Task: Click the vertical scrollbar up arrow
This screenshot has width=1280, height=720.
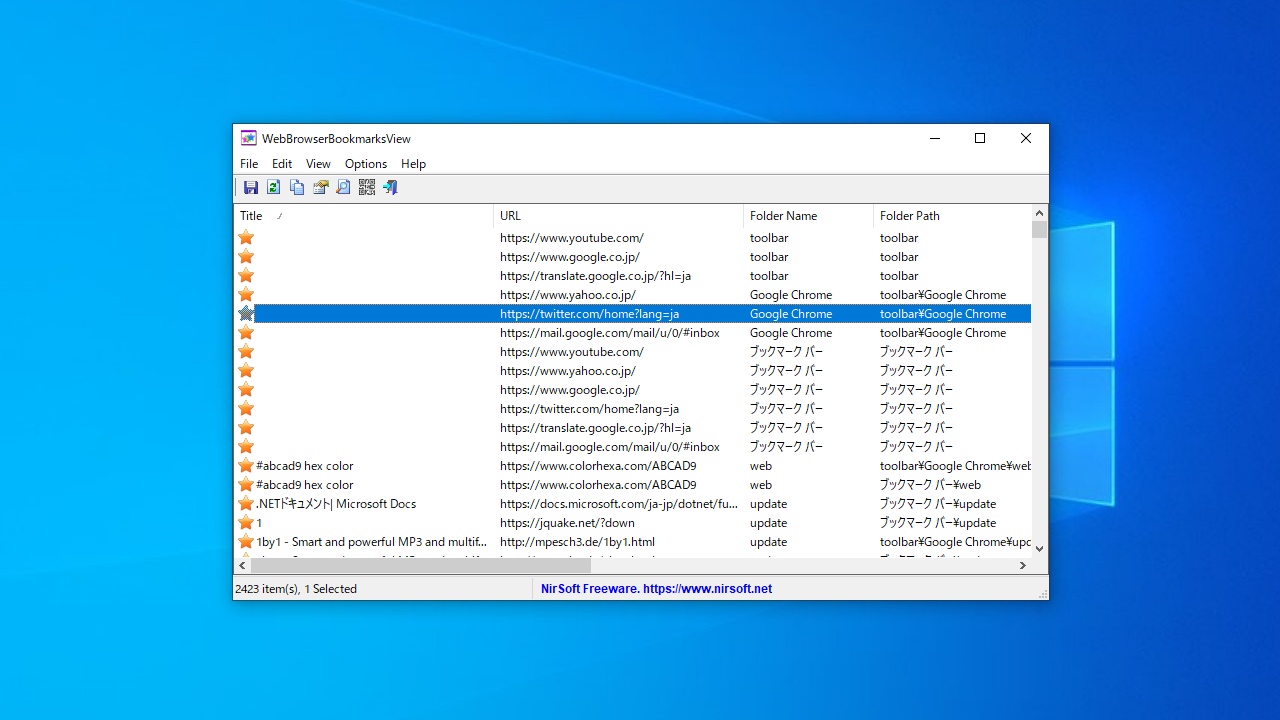Action: (x=1040, y=213)
